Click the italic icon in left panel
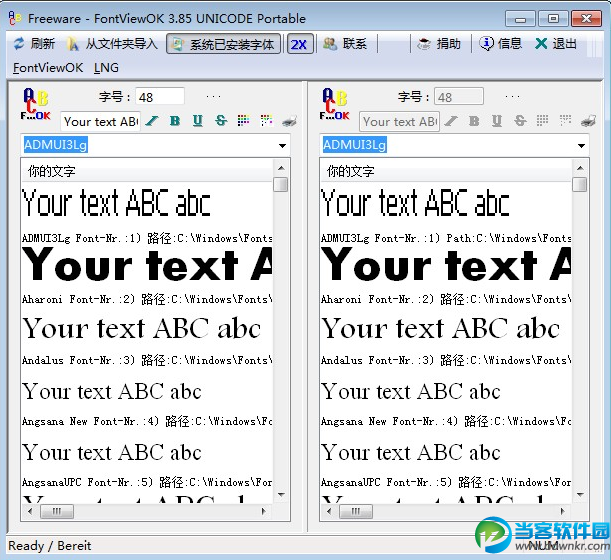611x560 pixels. pyautogui.click(x=152, y=121)
